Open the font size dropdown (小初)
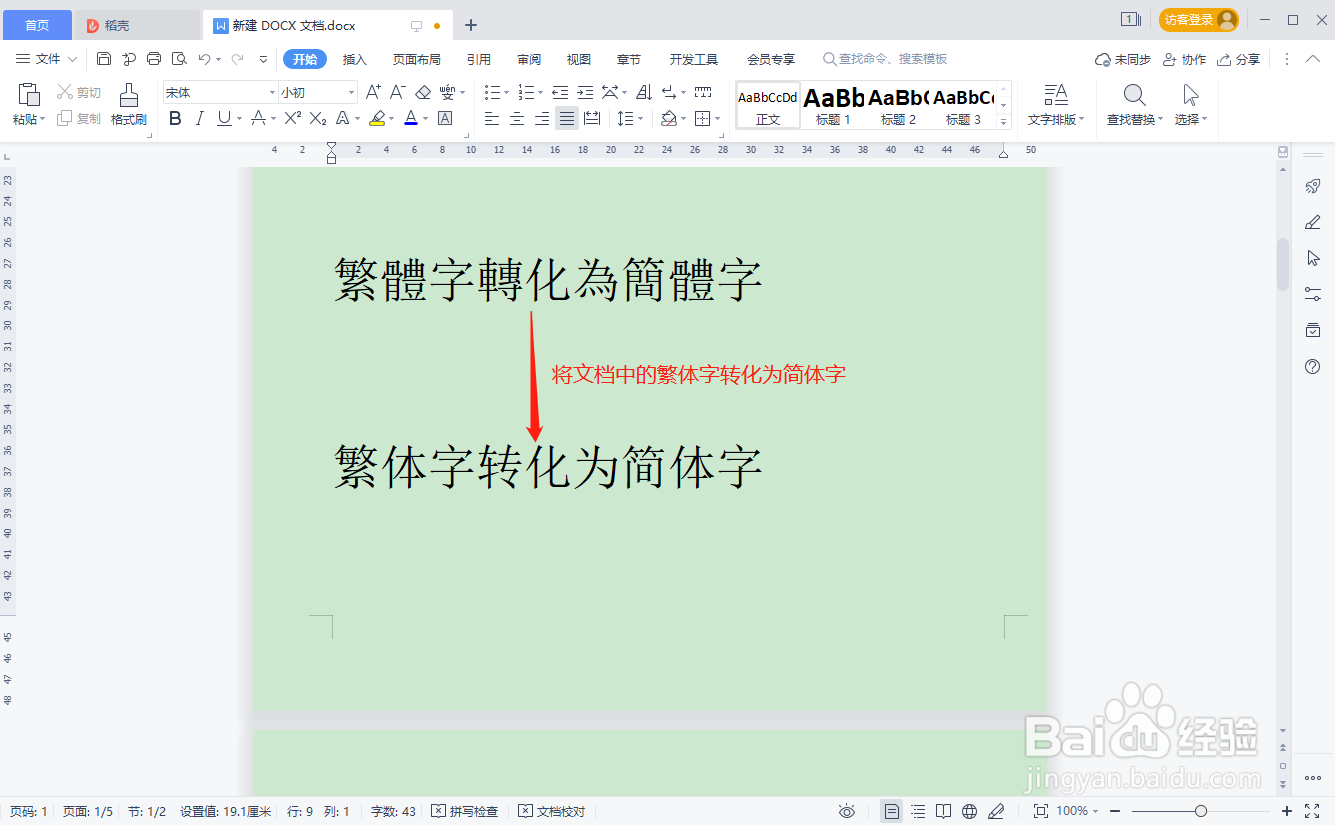Viewport: 1335px width, 825px height. [x=351, y=92]
